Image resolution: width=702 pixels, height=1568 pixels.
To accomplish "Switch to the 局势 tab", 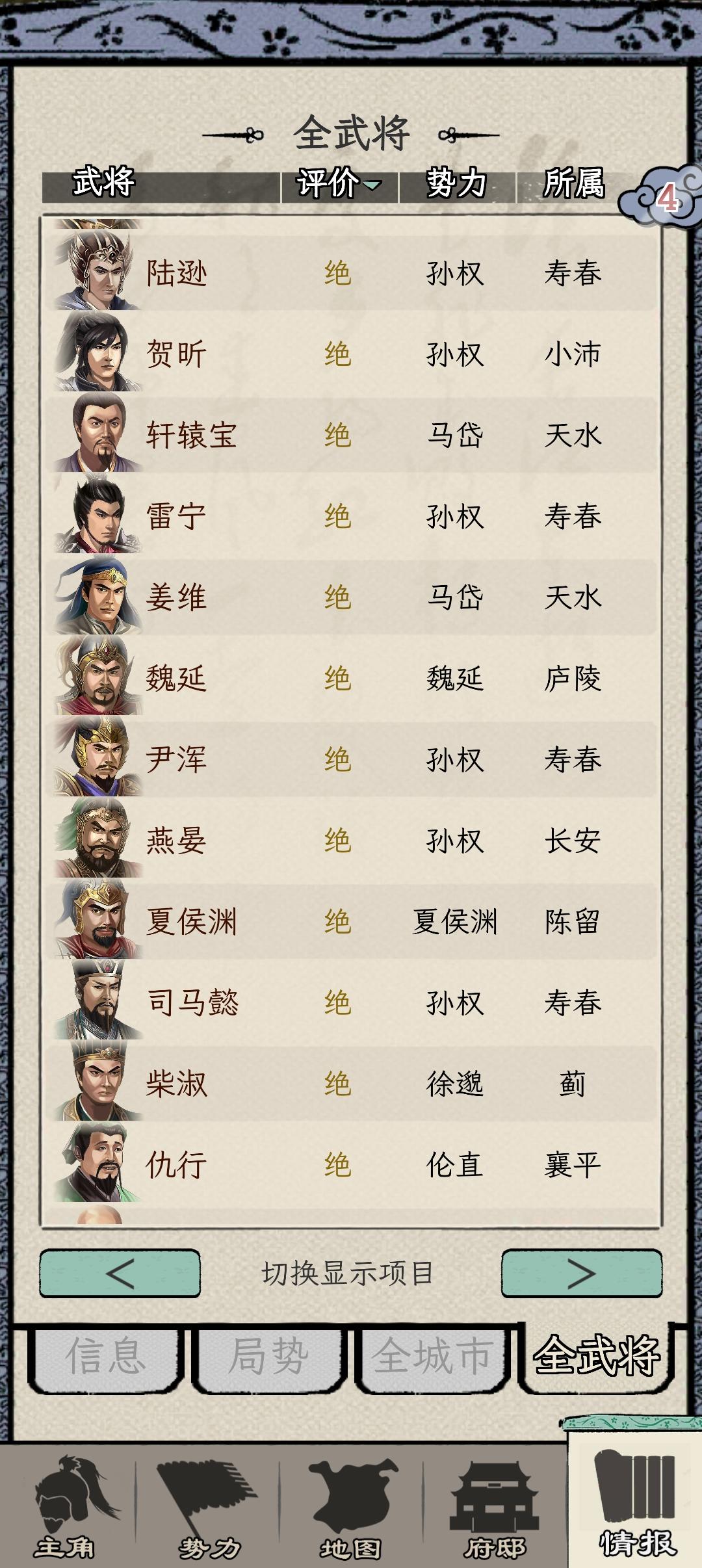I will pyautogui.click(x=268, y=1356).
